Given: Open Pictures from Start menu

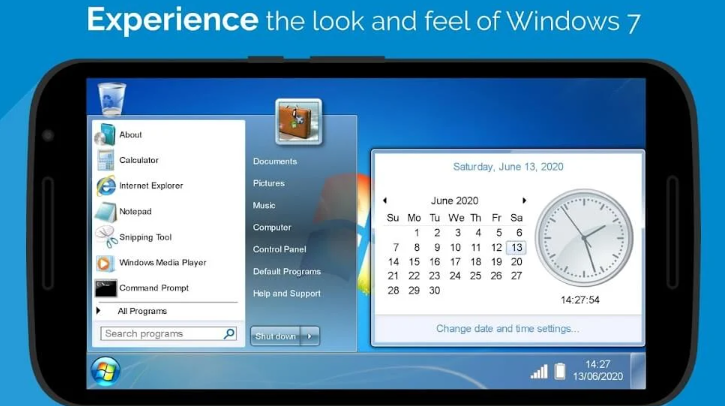Looking at the screenshot, I should 269,183.
